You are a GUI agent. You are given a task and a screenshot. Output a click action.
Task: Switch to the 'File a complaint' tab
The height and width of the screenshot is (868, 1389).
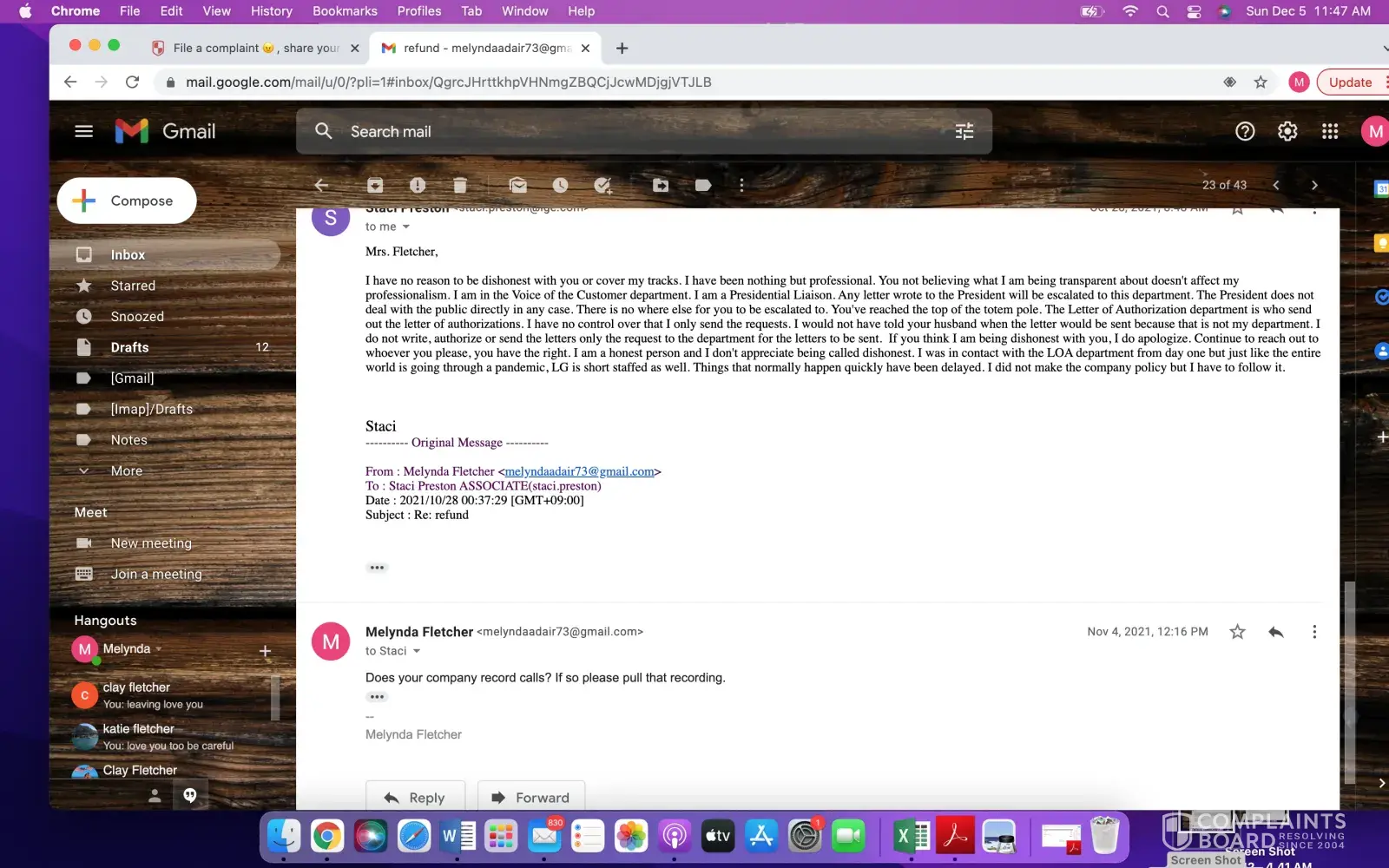pos(255,48)
